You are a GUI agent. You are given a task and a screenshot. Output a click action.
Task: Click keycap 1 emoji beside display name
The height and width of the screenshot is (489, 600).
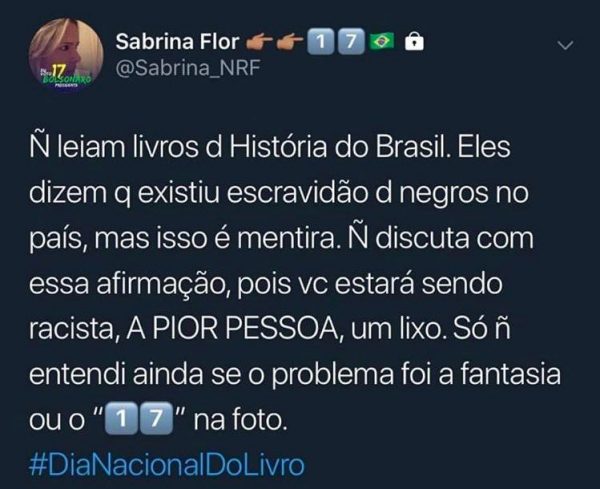322,41
